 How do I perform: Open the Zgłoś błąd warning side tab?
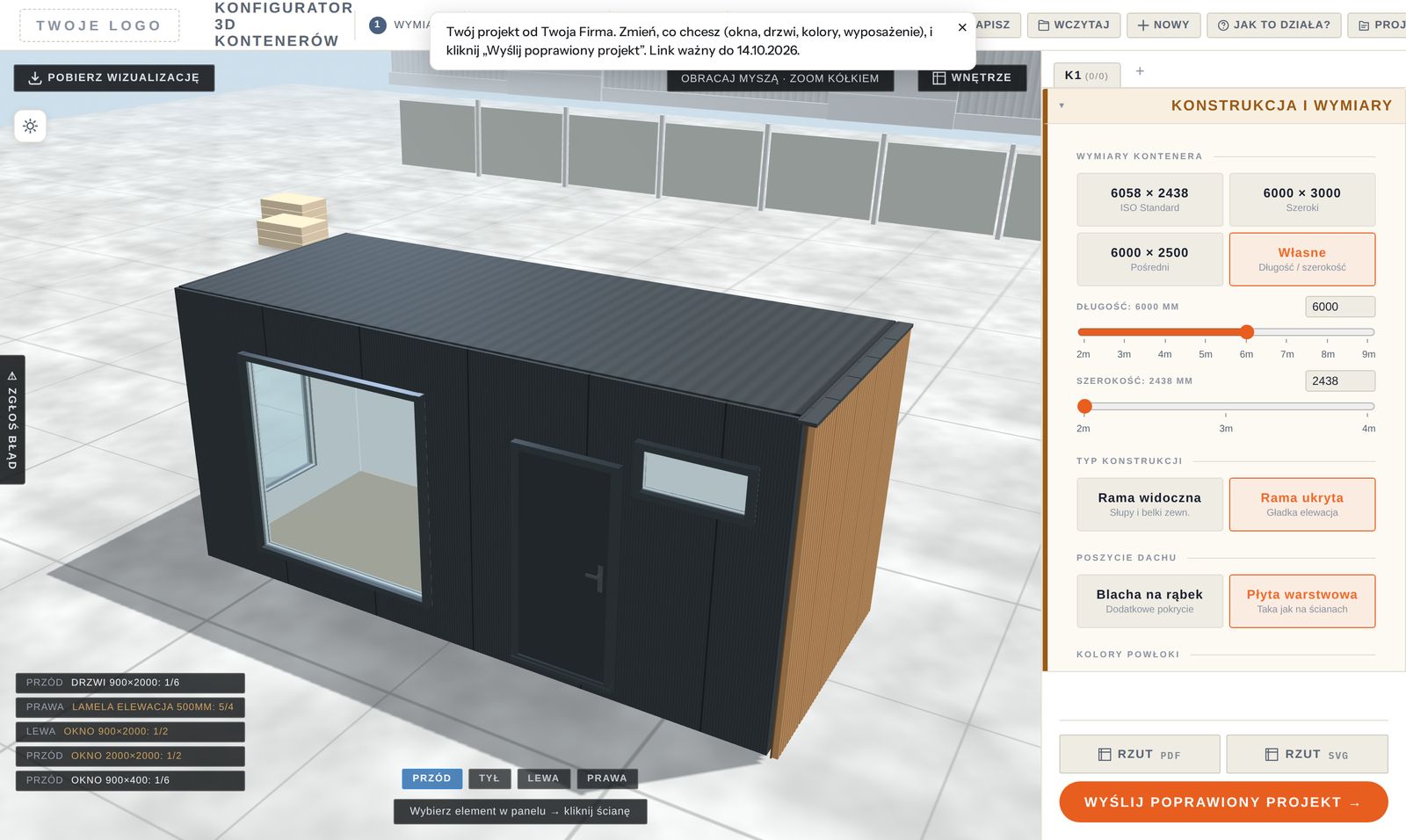pyautogui.click(x=12, y=420)
